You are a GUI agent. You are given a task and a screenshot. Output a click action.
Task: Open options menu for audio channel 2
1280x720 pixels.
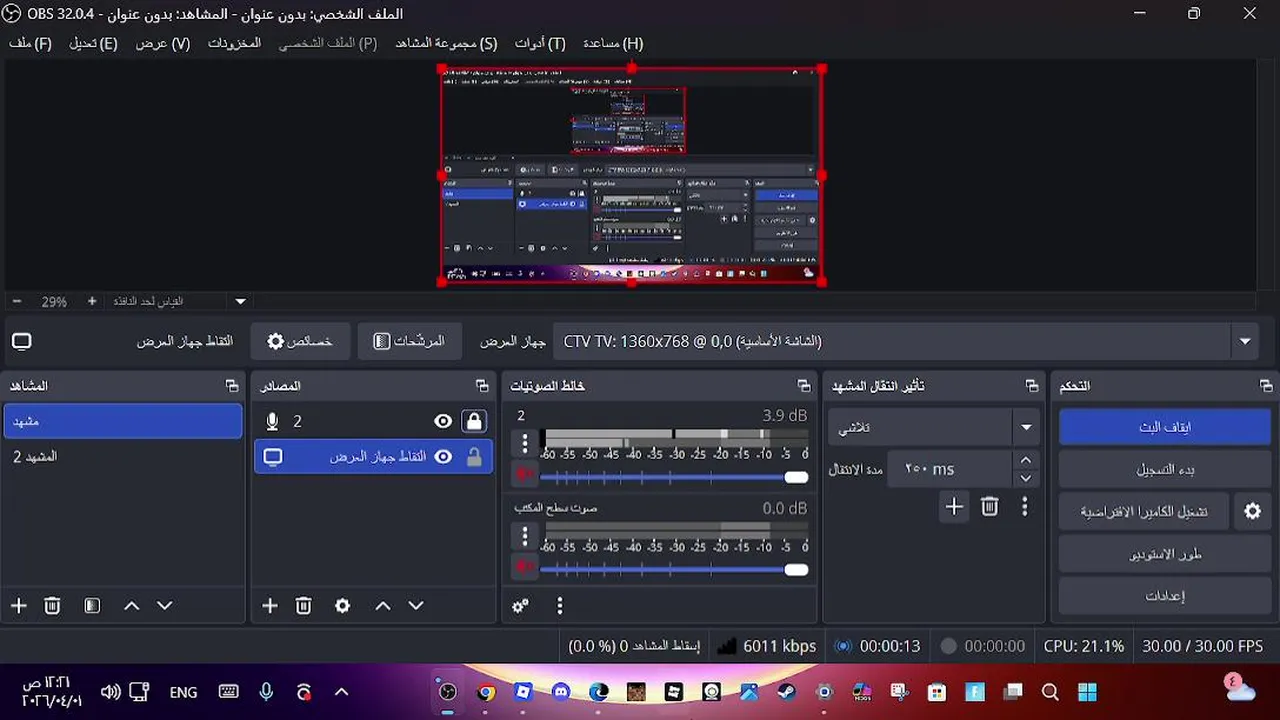524,443
